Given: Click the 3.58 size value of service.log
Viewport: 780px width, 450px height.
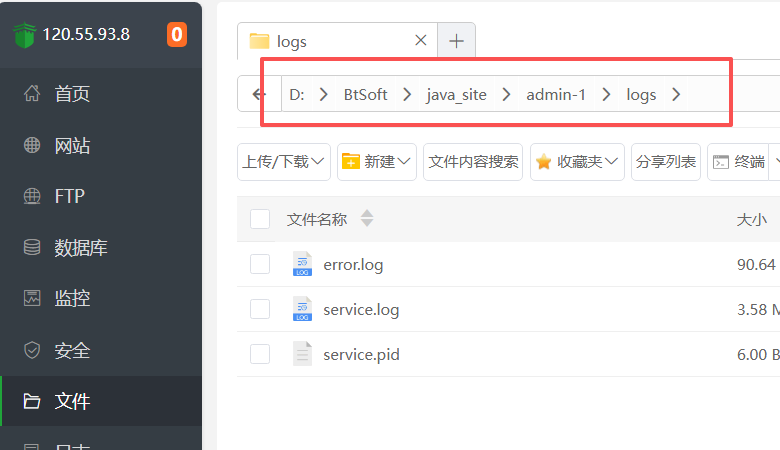Looking at the screenshot, I should click(752, 309).
